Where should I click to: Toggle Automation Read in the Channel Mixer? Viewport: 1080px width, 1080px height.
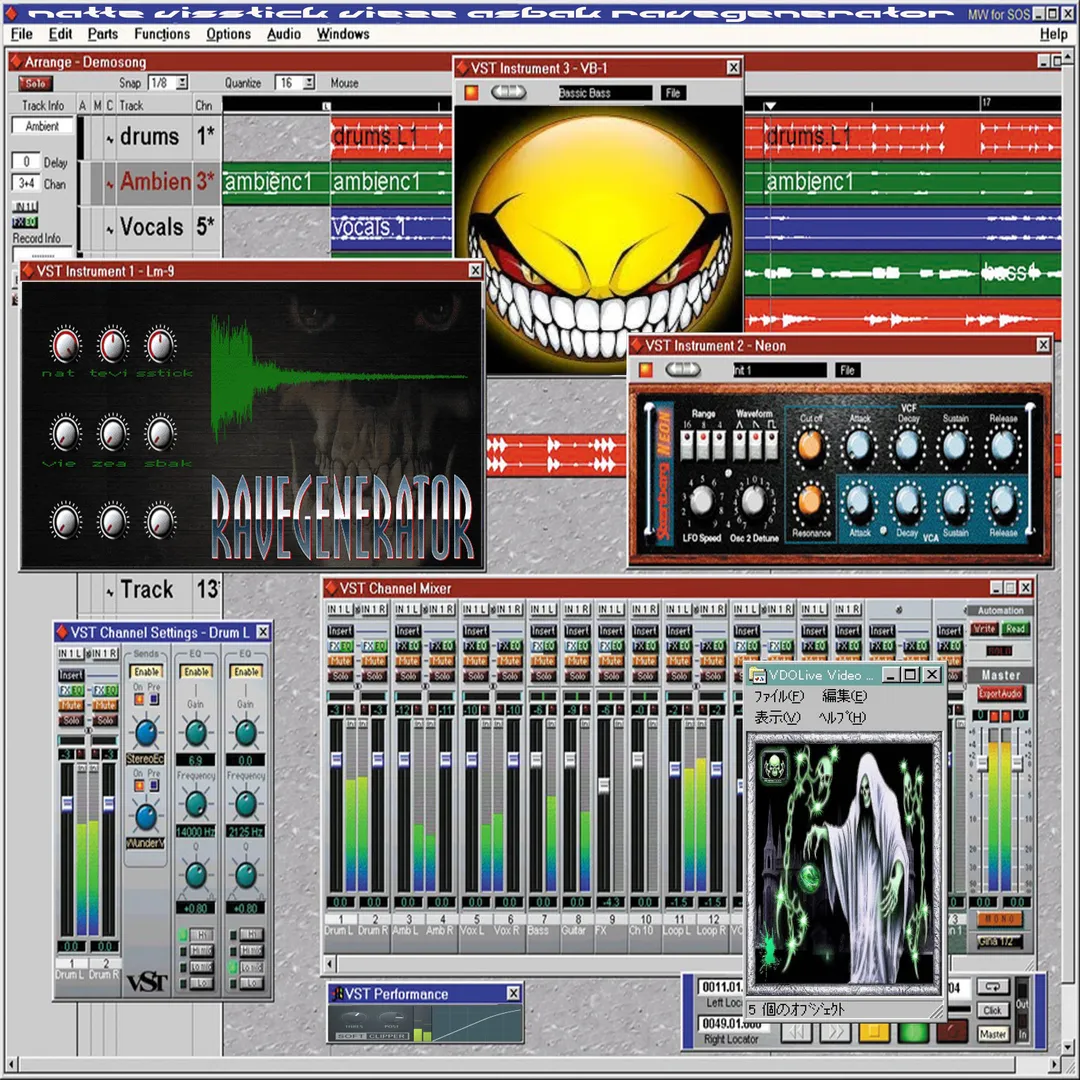coord(1016,629)
